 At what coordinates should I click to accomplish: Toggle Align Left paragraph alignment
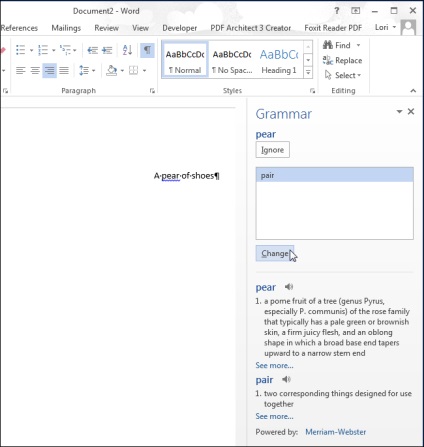21,70
